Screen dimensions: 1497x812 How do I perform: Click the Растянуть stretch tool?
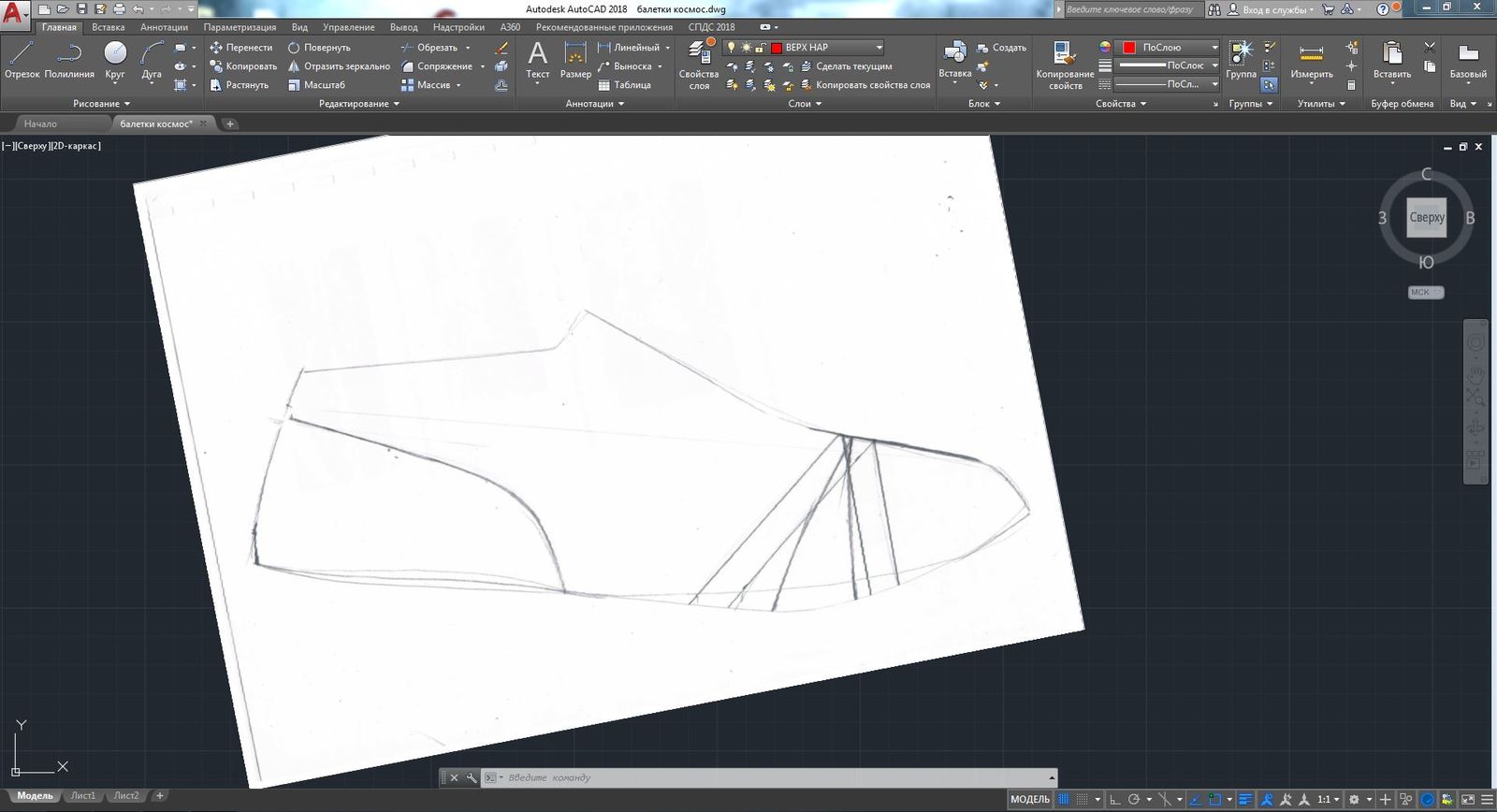(239, 85)
